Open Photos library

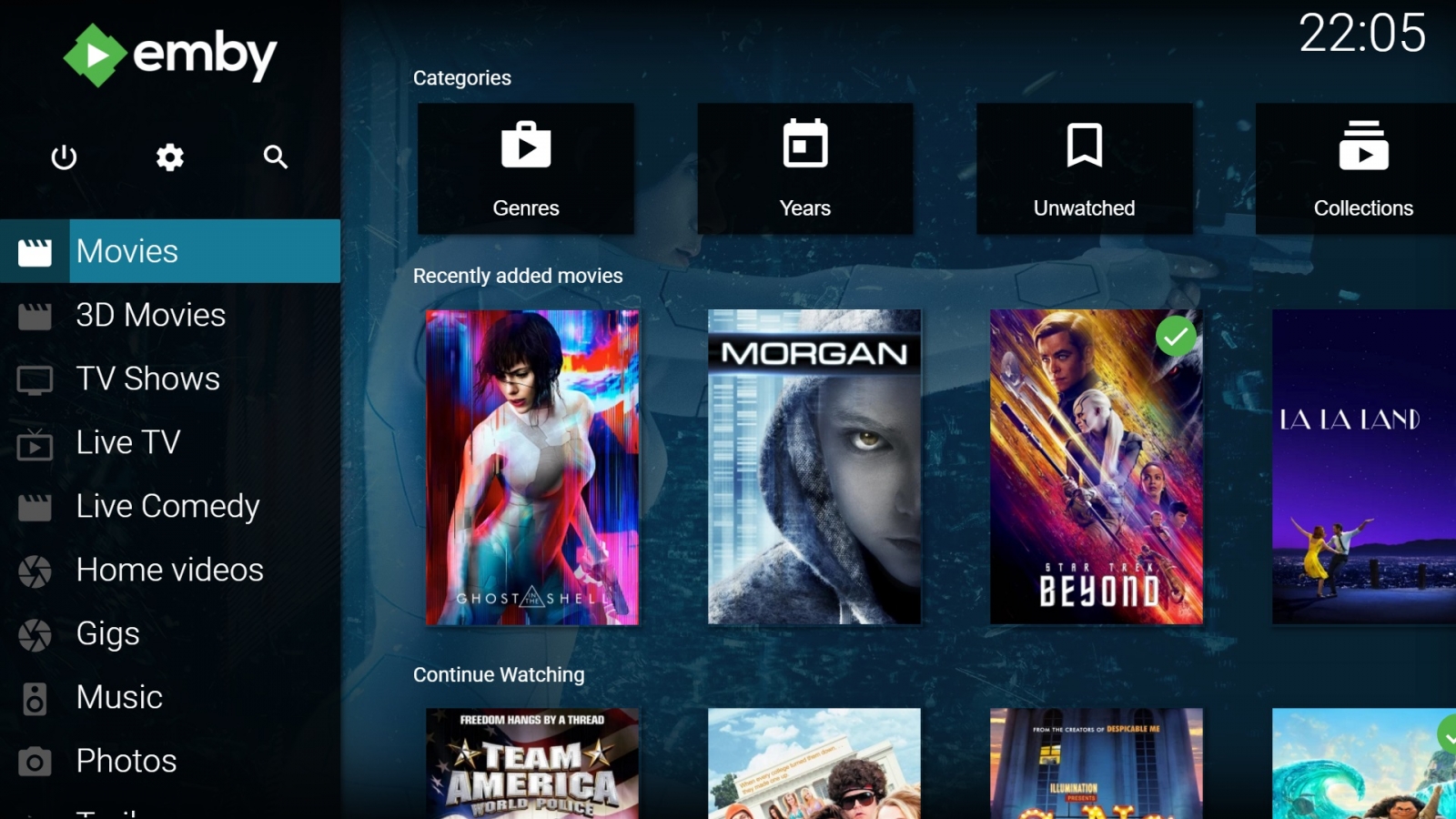[170, 761]
